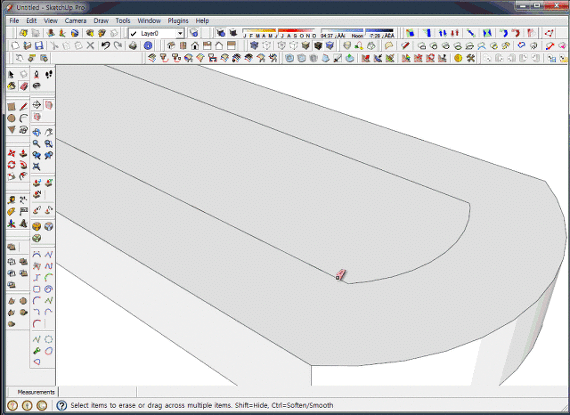
Task: Click the help question mark in status bar
Action: 62,405
